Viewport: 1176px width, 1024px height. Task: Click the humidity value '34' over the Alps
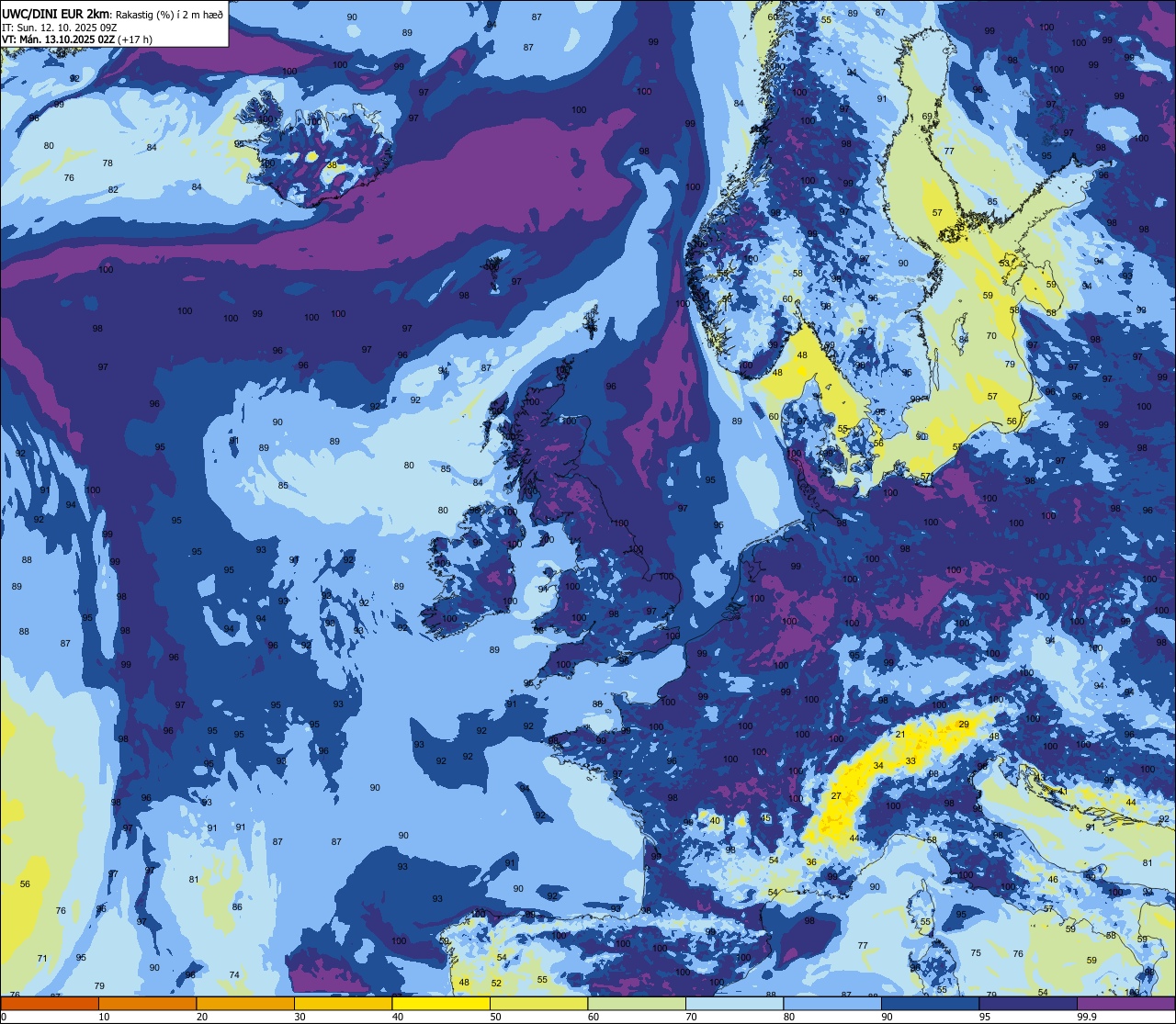(x=878, y=766)
